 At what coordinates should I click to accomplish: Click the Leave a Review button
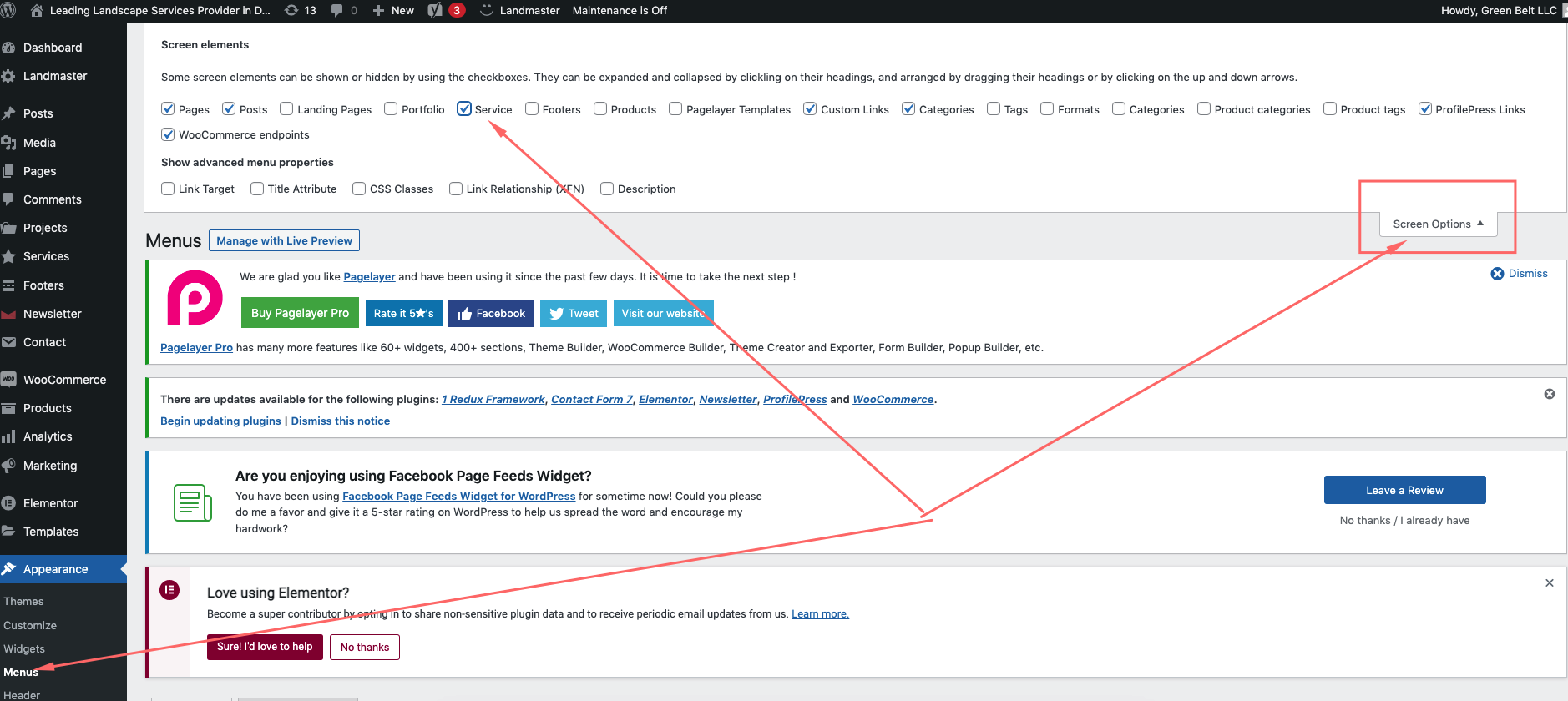click(1404, 490)
